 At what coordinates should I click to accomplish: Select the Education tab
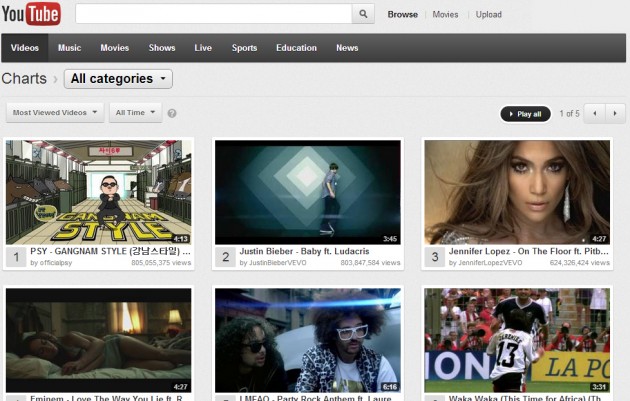[297, 48]
